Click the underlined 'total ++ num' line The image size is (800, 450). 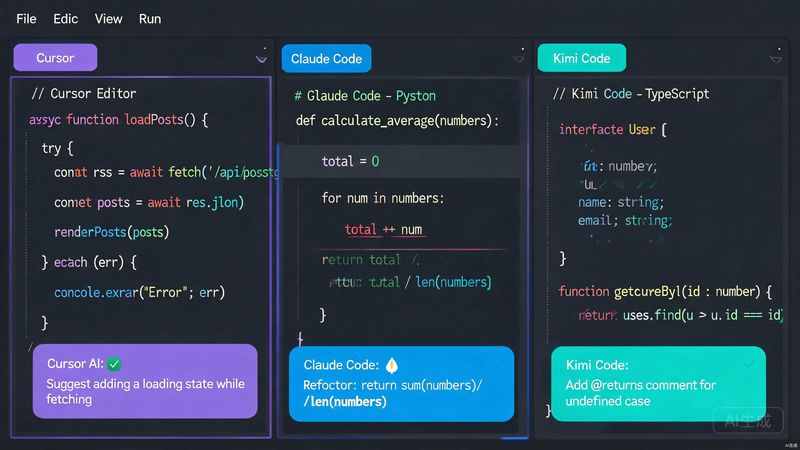(384, 230)
